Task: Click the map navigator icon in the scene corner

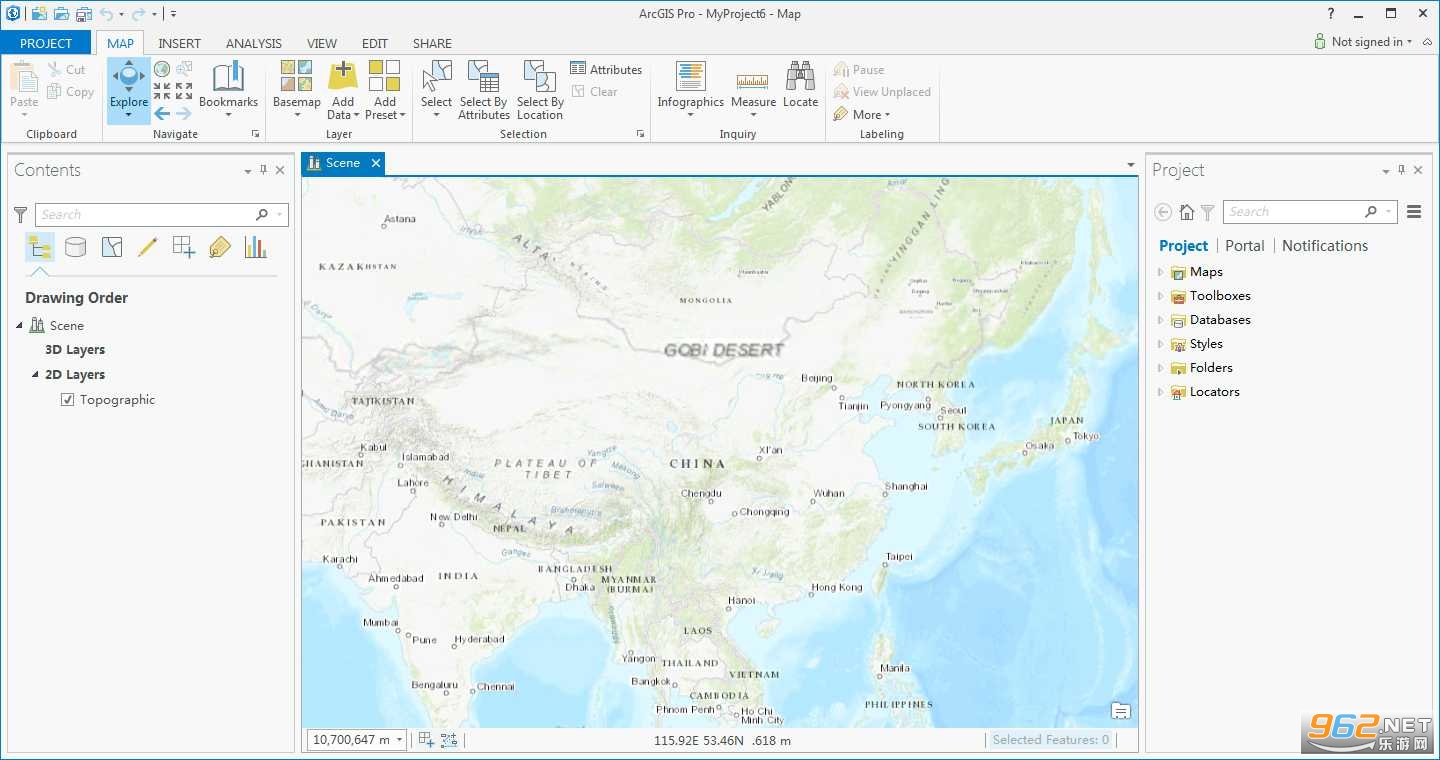Action: [1121, 711]
